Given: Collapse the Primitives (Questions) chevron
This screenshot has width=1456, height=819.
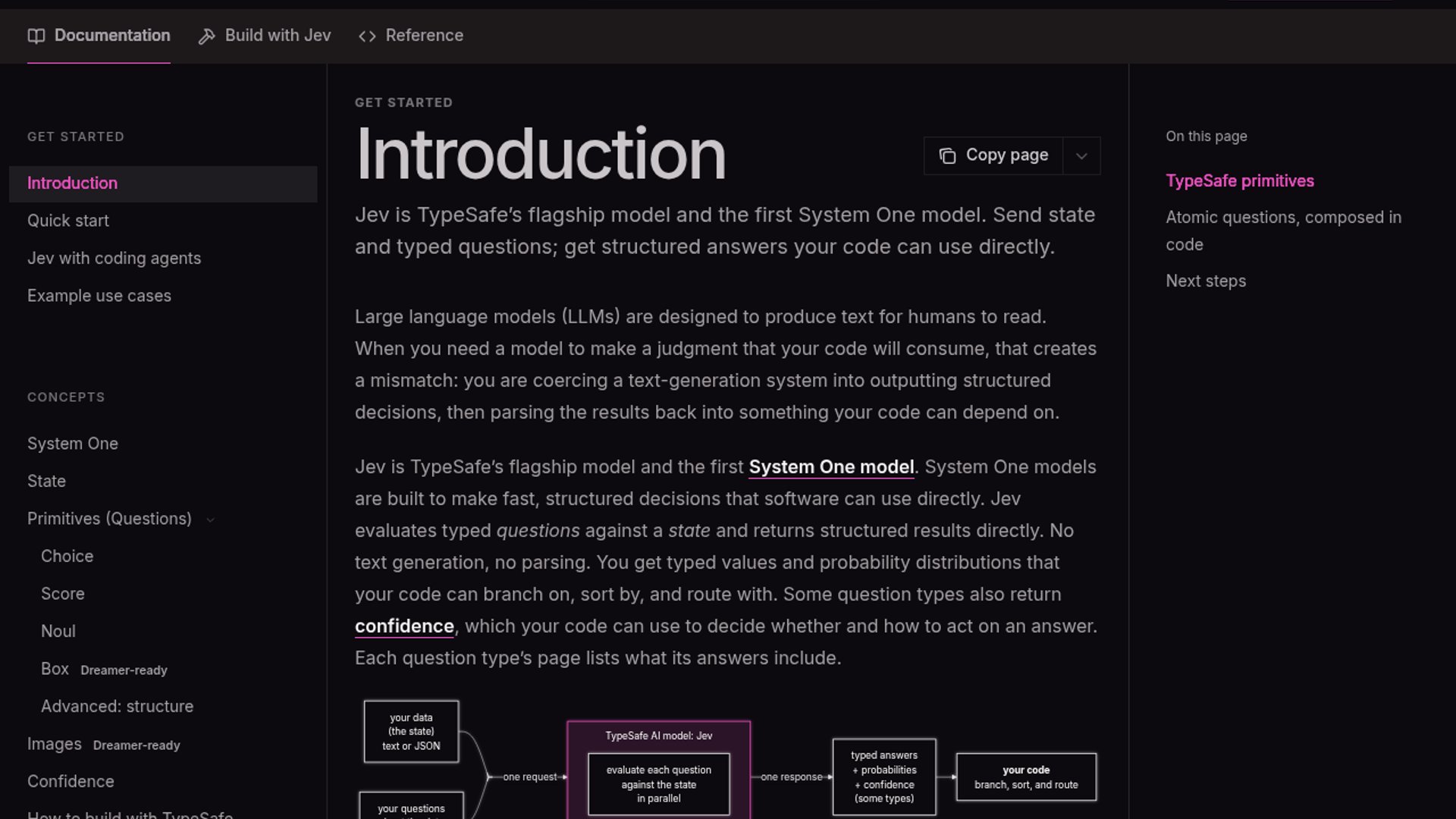Looking at the screenshot, I should point(211,519).
